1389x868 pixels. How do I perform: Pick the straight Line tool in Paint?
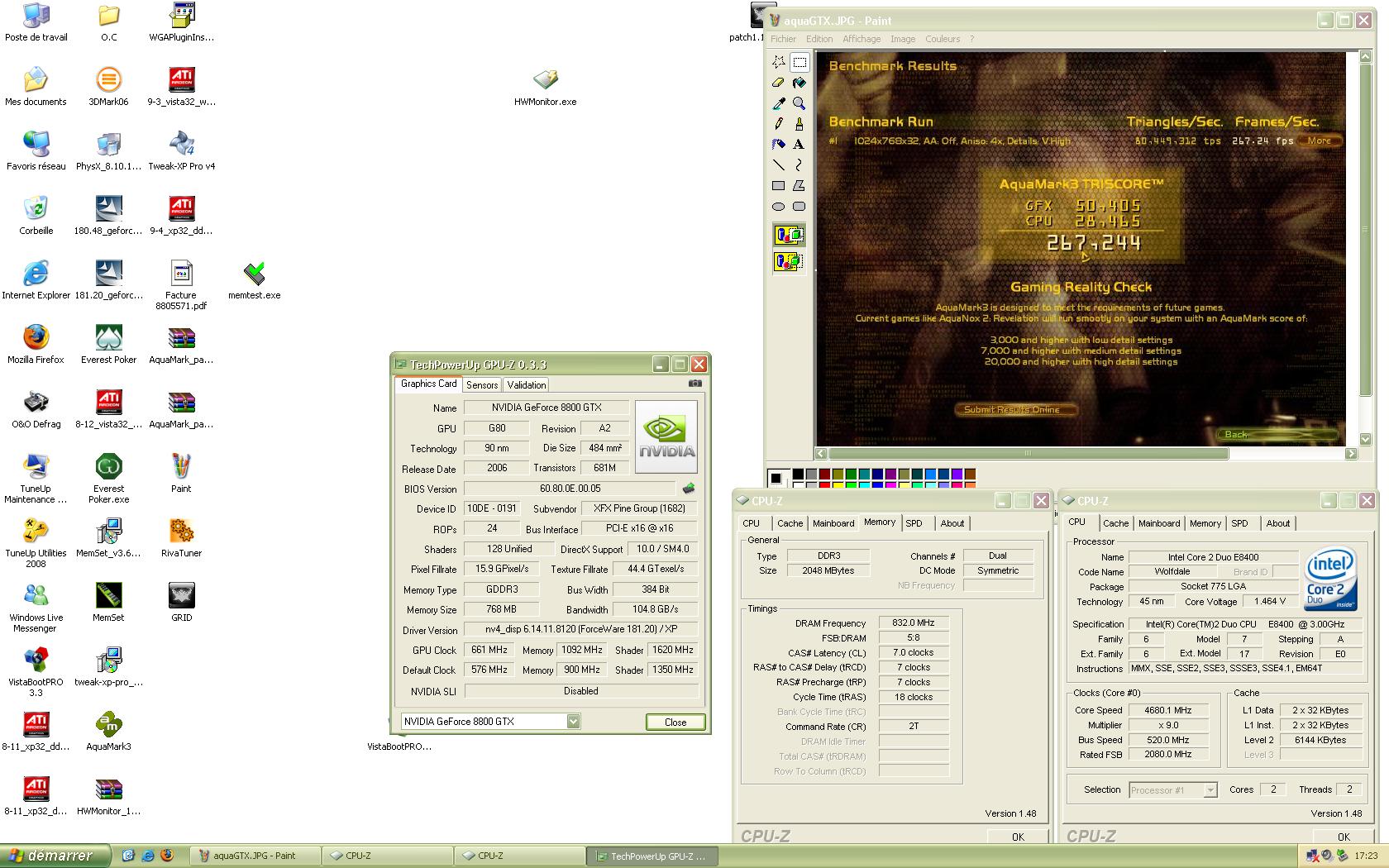778,165
